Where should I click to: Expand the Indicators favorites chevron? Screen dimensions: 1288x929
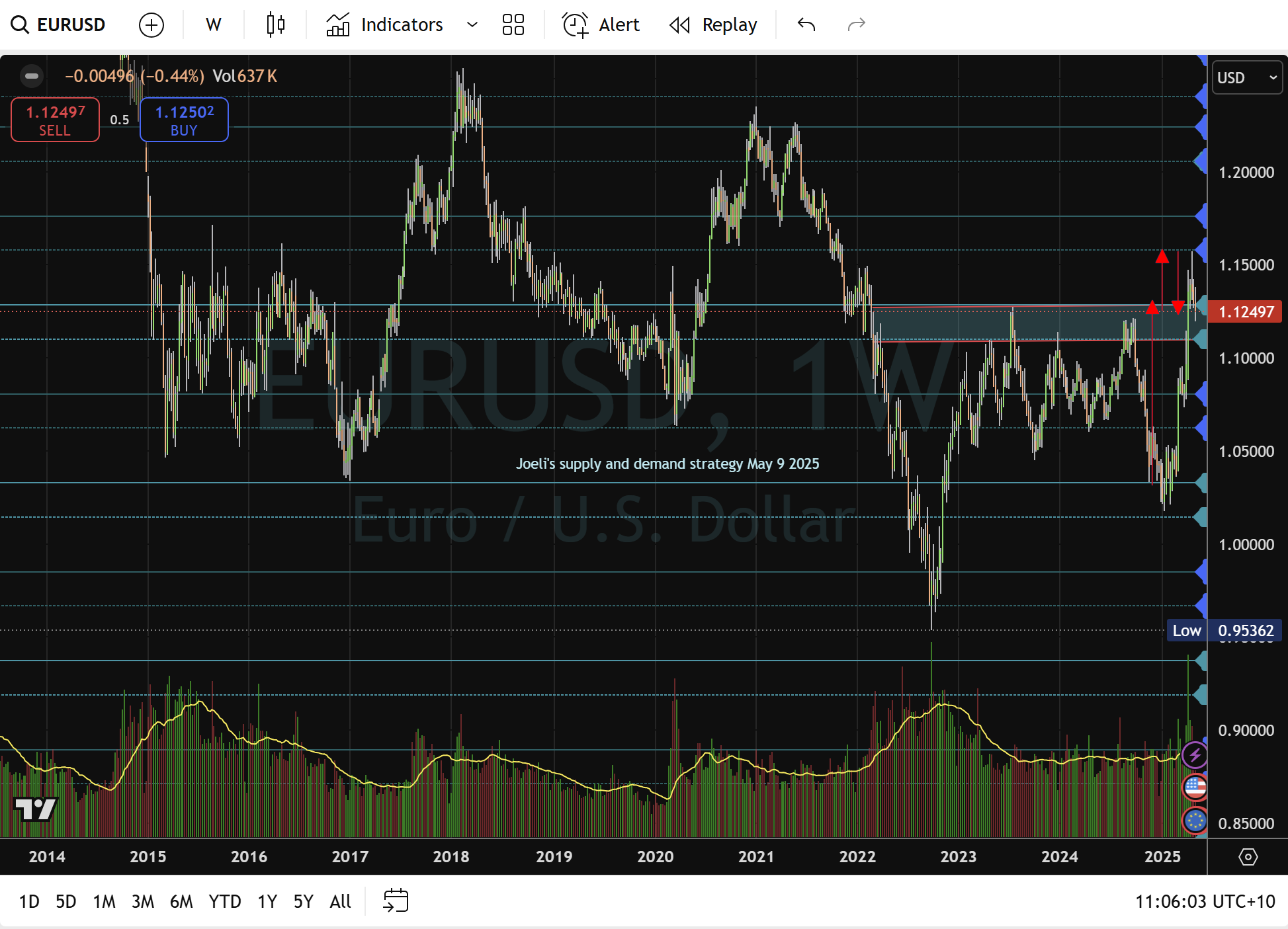[472, 25]
